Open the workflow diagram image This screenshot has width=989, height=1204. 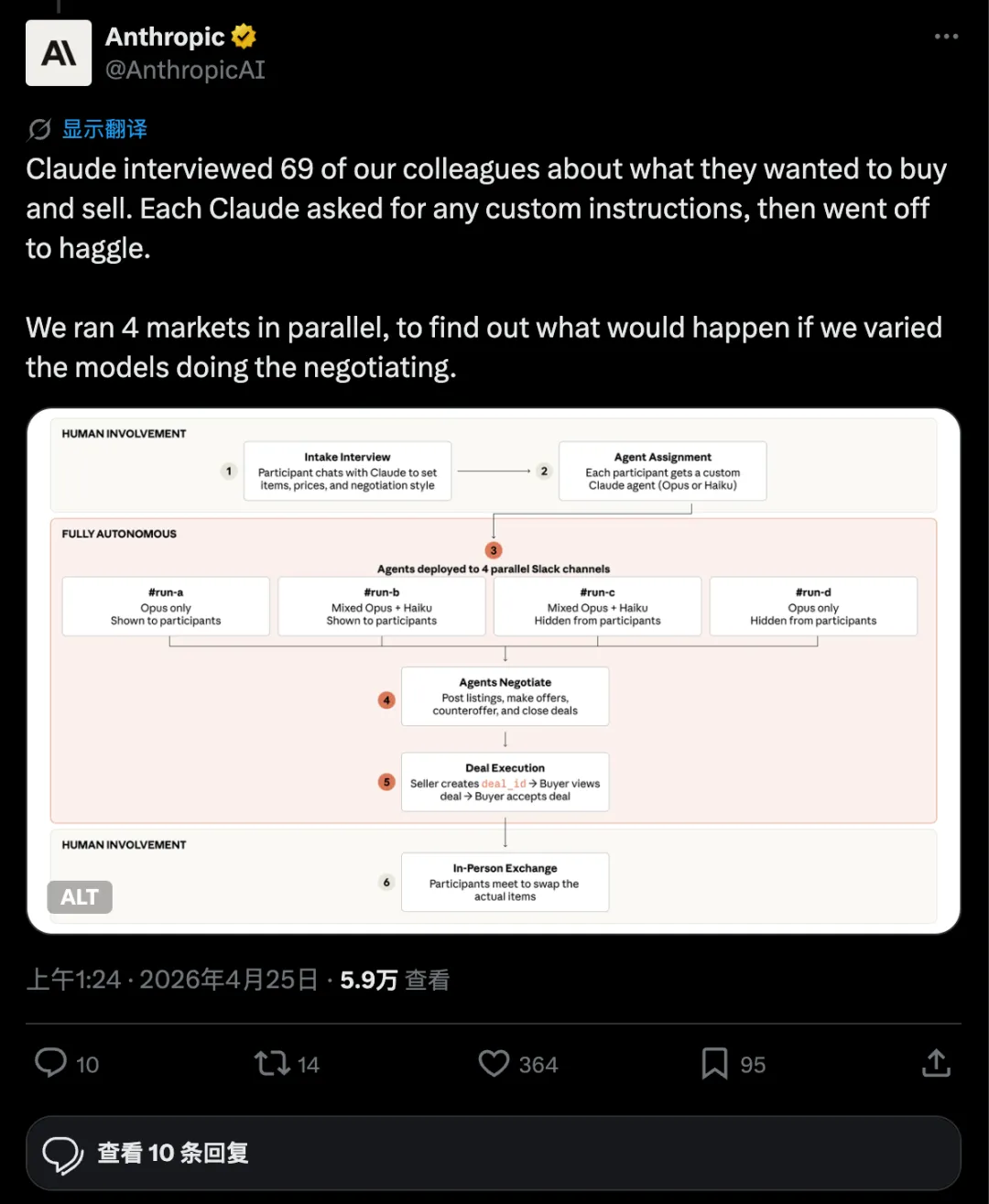pyautogui.click(x=494, y=670)
